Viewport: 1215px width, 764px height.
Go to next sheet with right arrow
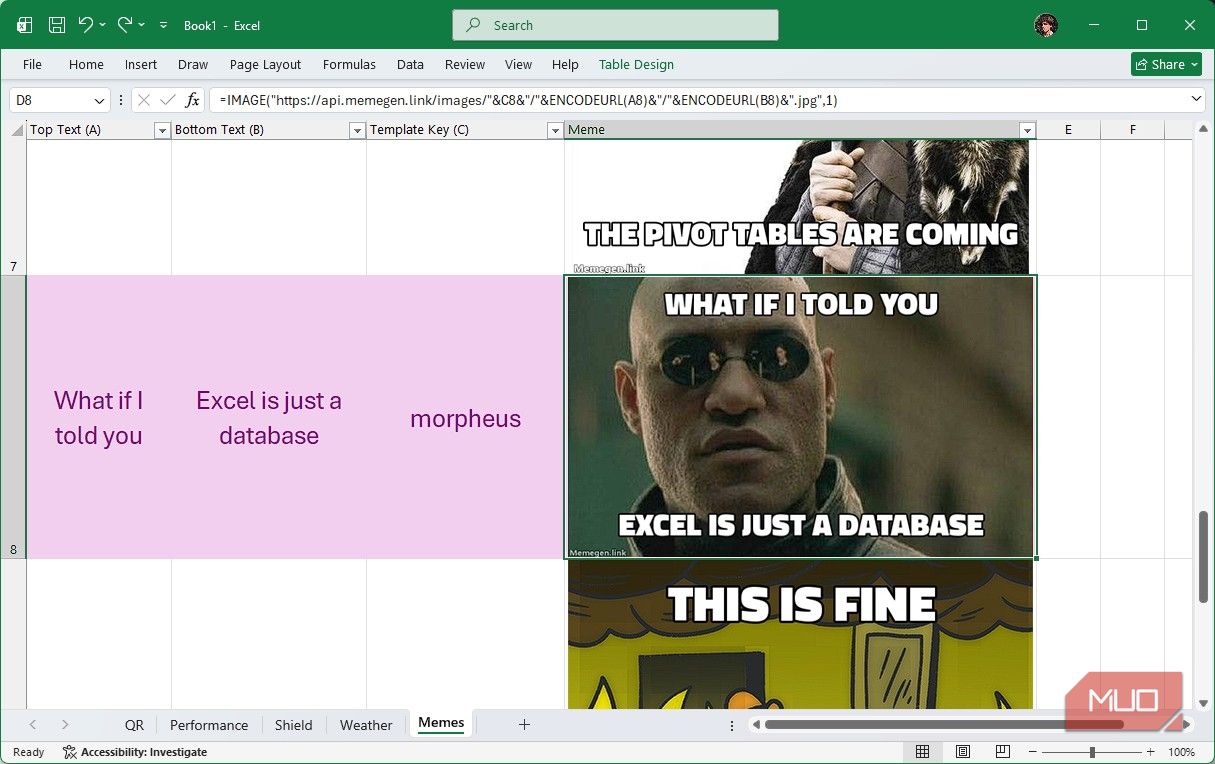point(65,725)
